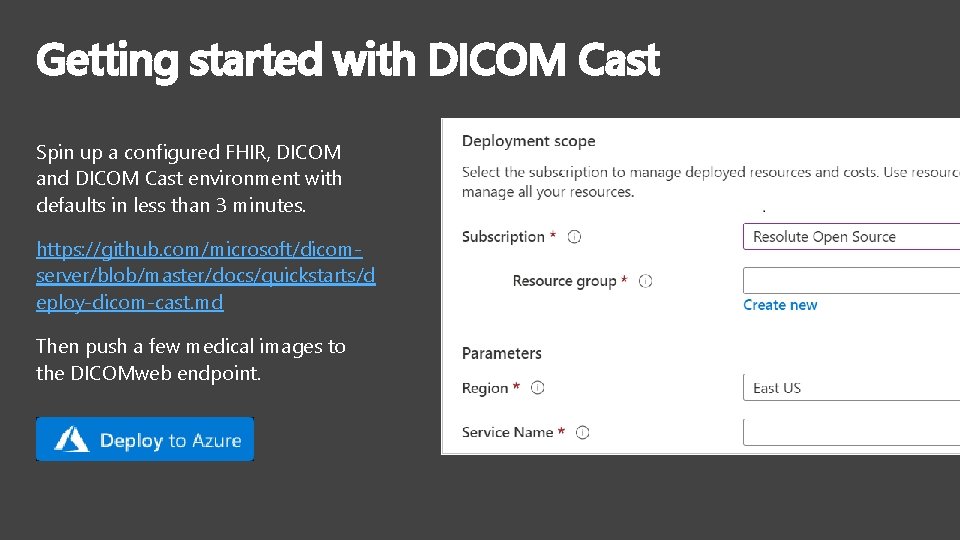Viewport: 960px width, 540px height.
Task: Click the deployment scope description text
Action: click(x=710, y=182)
